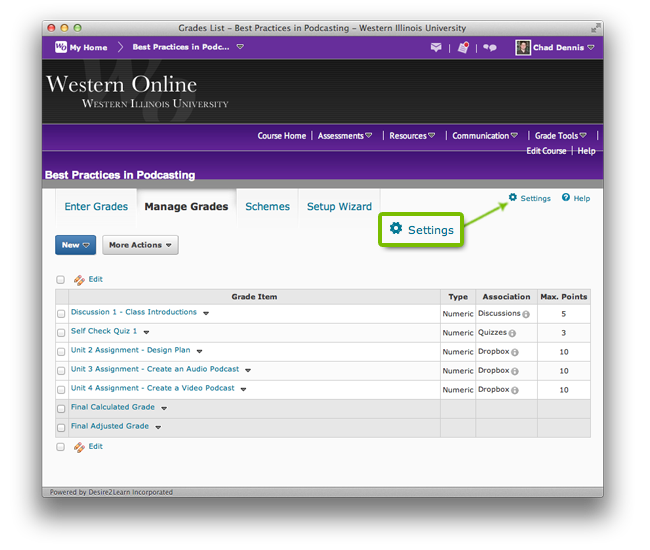
Task: Click the My Home logo icon
Action: pos(61,47)
